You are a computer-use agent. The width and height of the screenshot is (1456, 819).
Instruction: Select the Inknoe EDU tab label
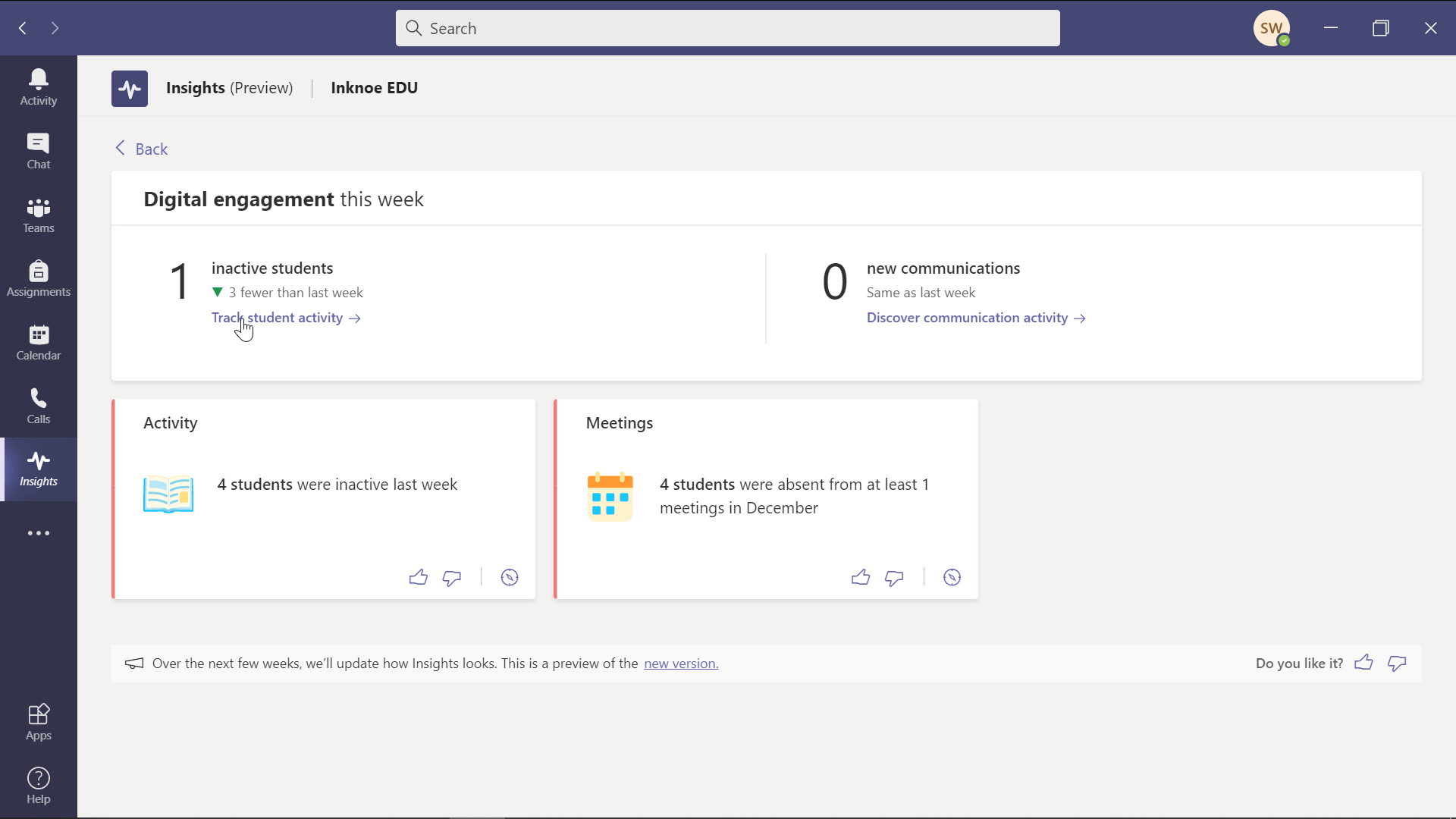click(x=375, y=88)
